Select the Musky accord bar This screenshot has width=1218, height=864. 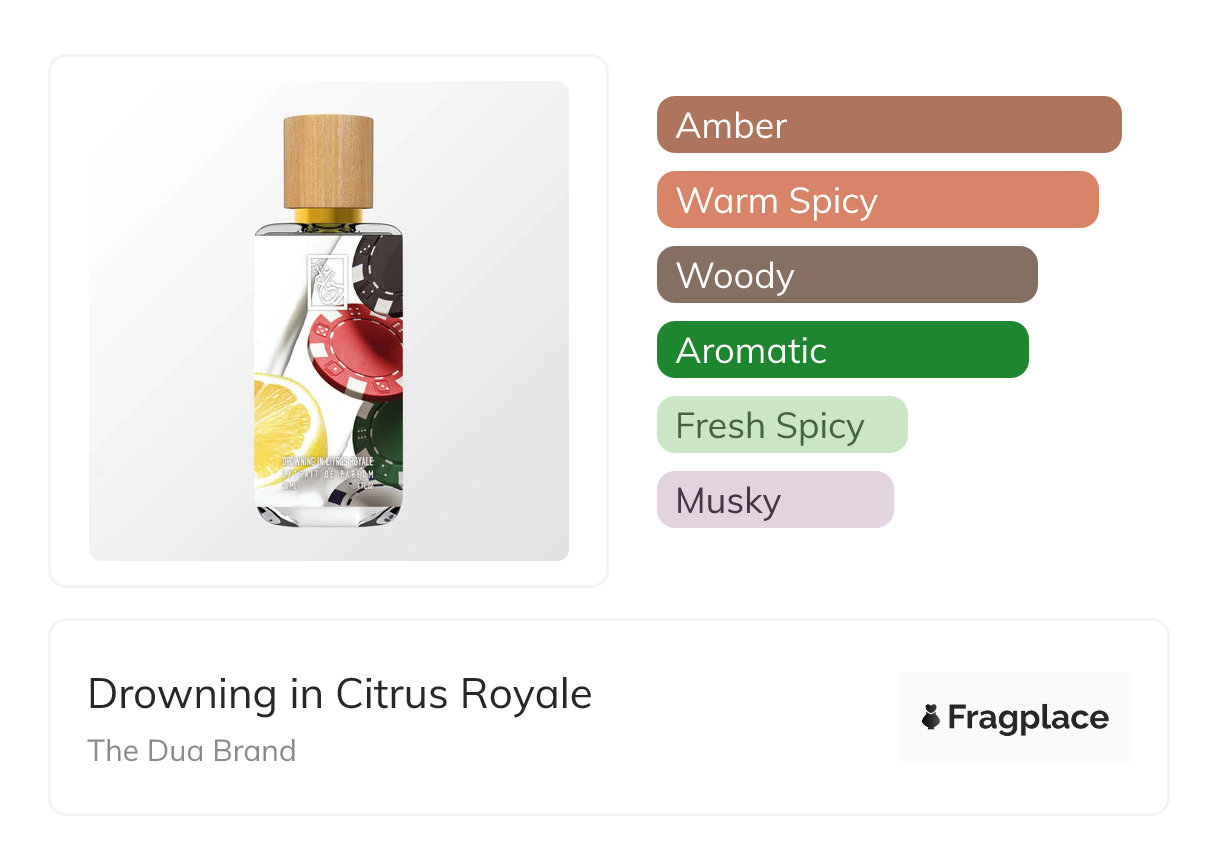coord(774,500)
